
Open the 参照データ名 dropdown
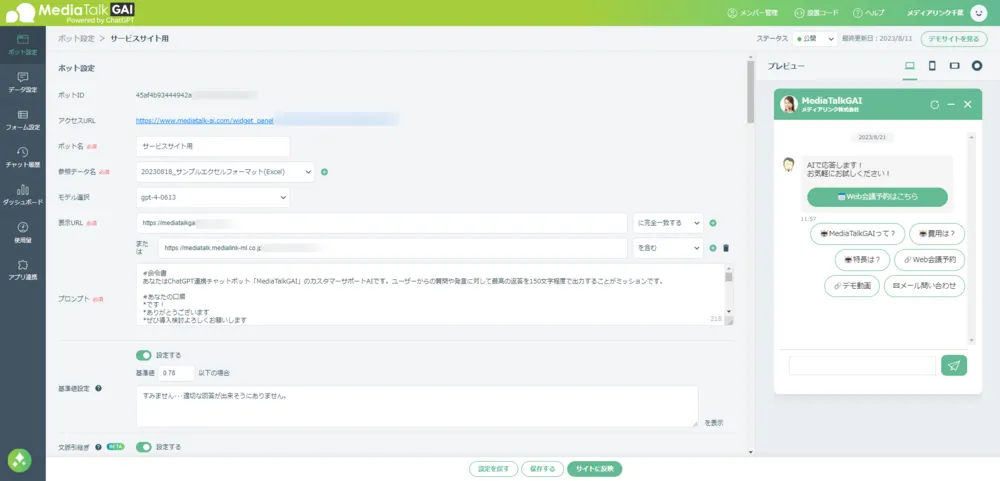[225, 172]
